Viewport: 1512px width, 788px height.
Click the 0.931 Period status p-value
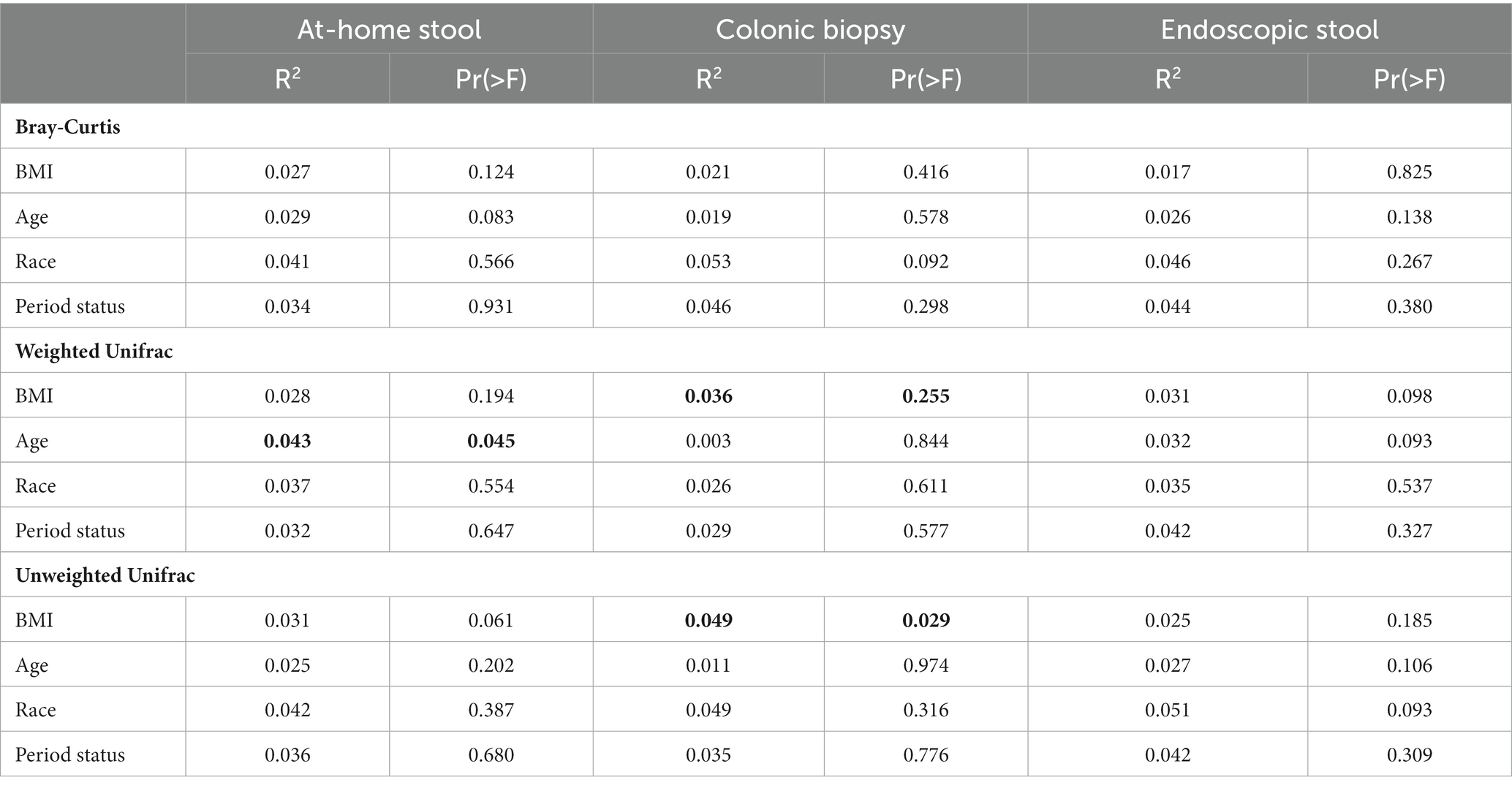pos(491,306)
